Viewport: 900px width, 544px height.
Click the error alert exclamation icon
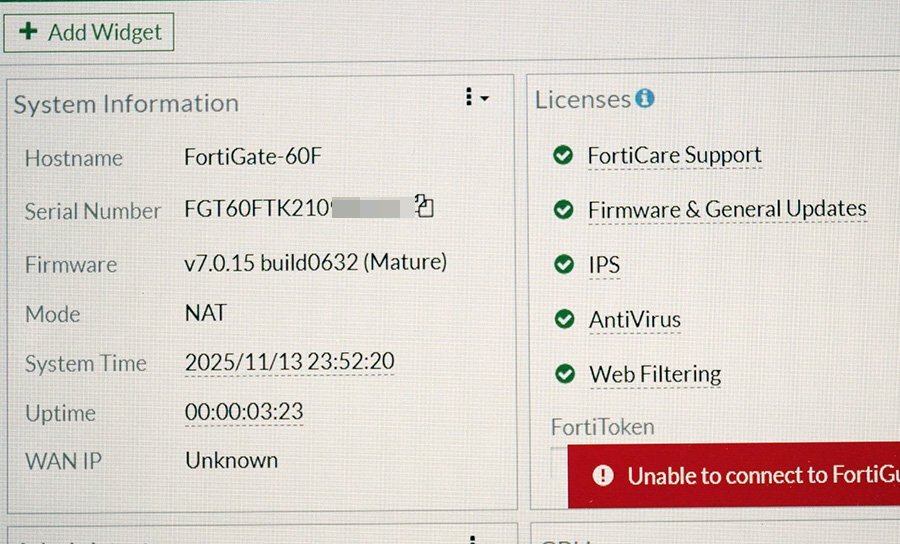click(x=602, y=475)
